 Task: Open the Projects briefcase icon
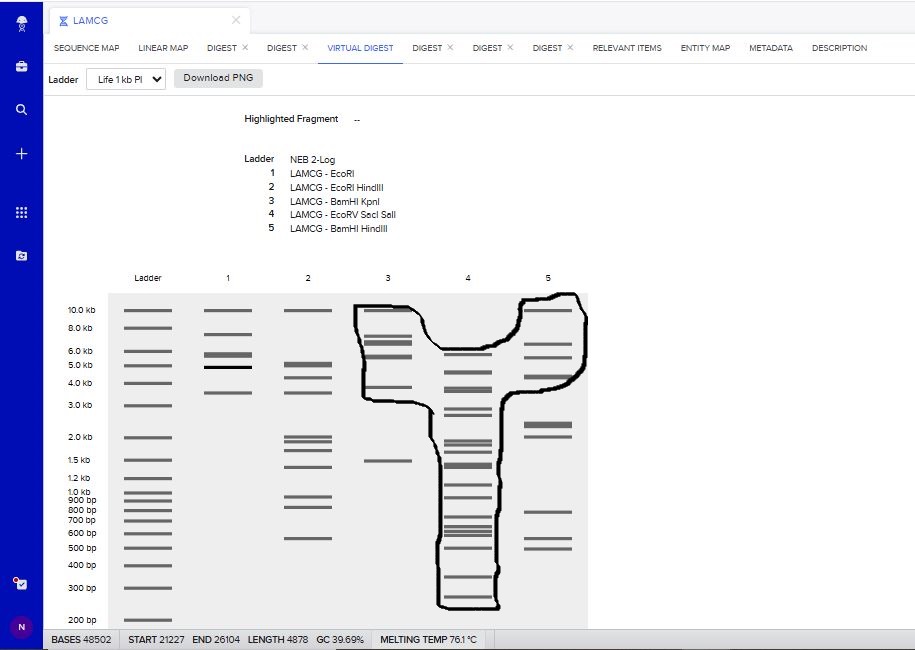click(x=21, y=67)
